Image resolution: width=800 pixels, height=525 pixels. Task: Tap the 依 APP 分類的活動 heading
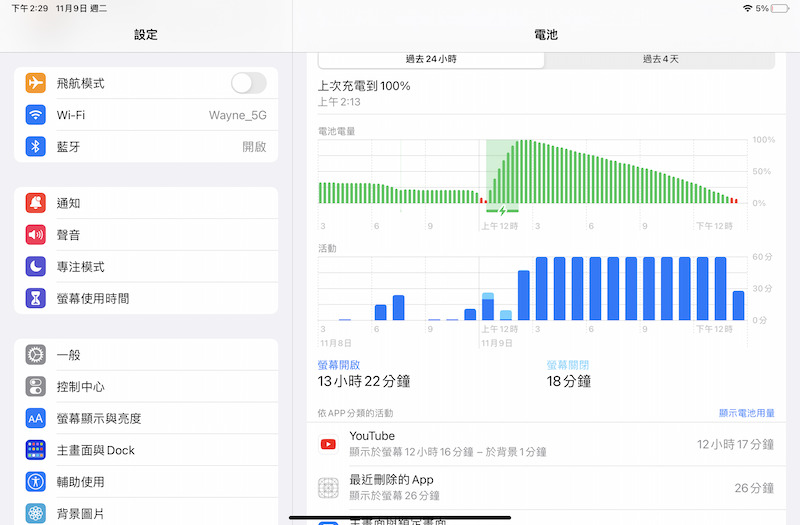[355, 413]
